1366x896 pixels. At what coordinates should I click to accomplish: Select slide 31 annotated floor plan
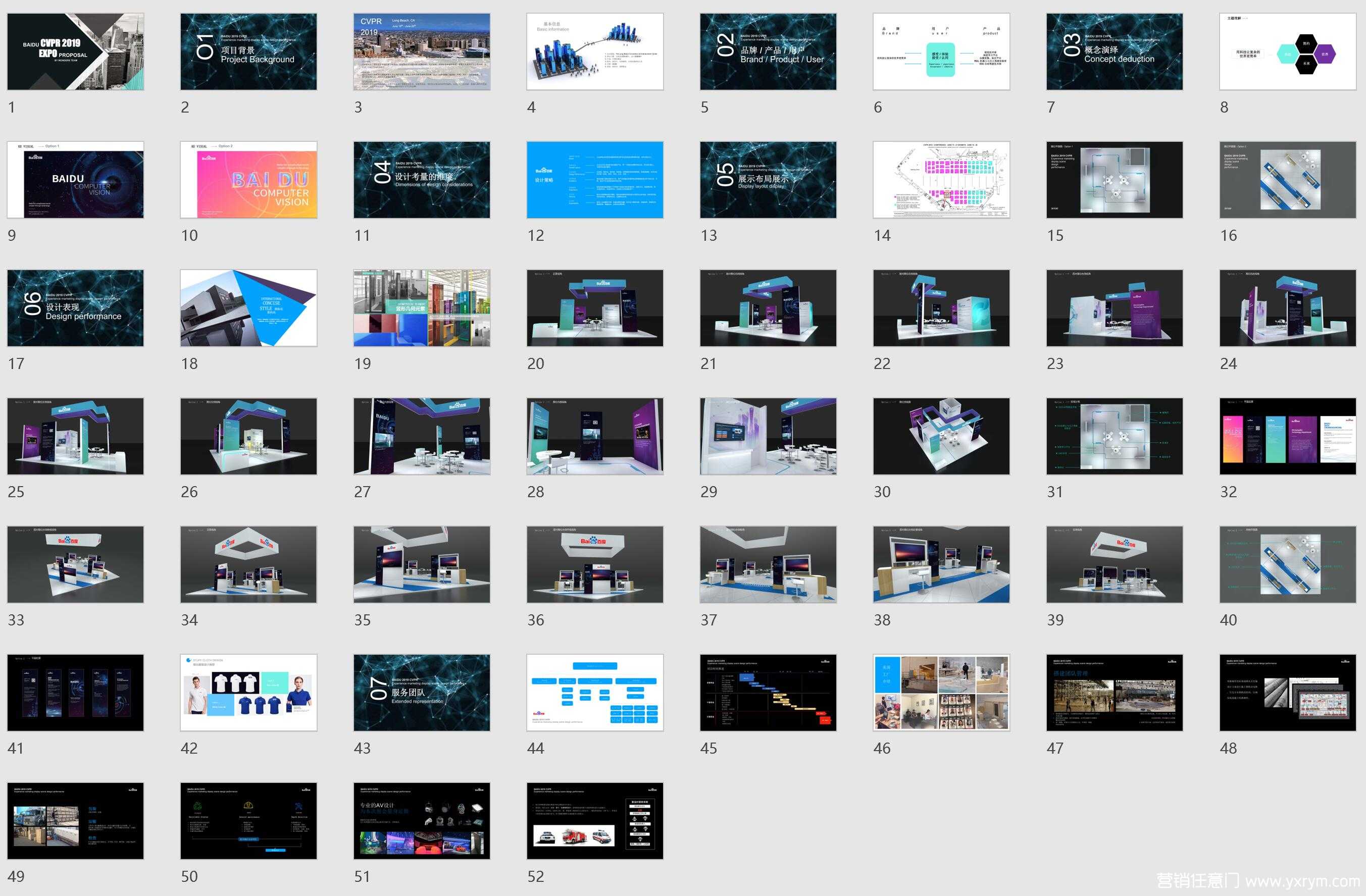(1115, 436)
